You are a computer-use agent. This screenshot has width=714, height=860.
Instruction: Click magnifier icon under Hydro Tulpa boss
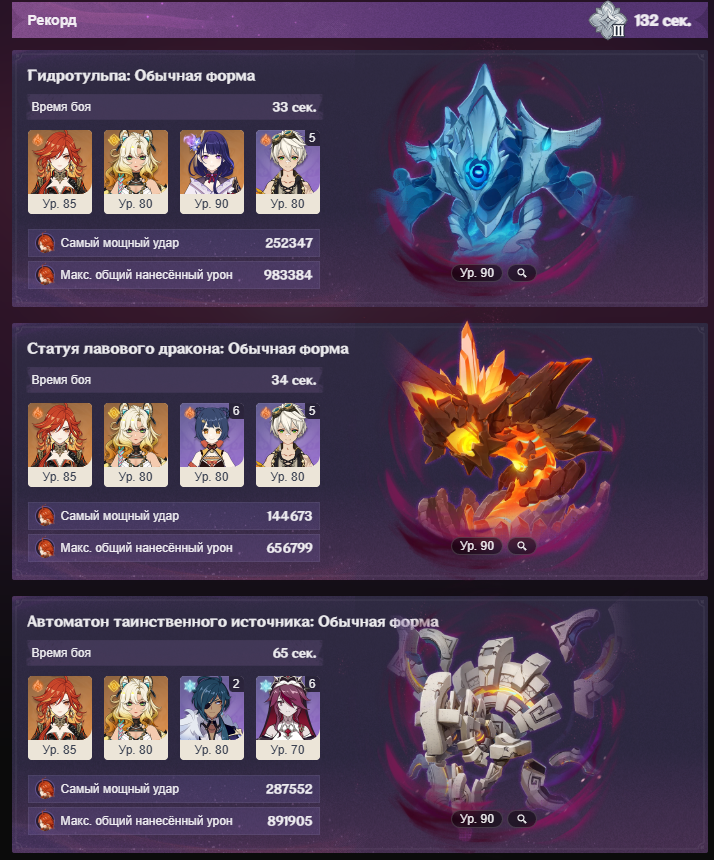(x=522, y=273)
